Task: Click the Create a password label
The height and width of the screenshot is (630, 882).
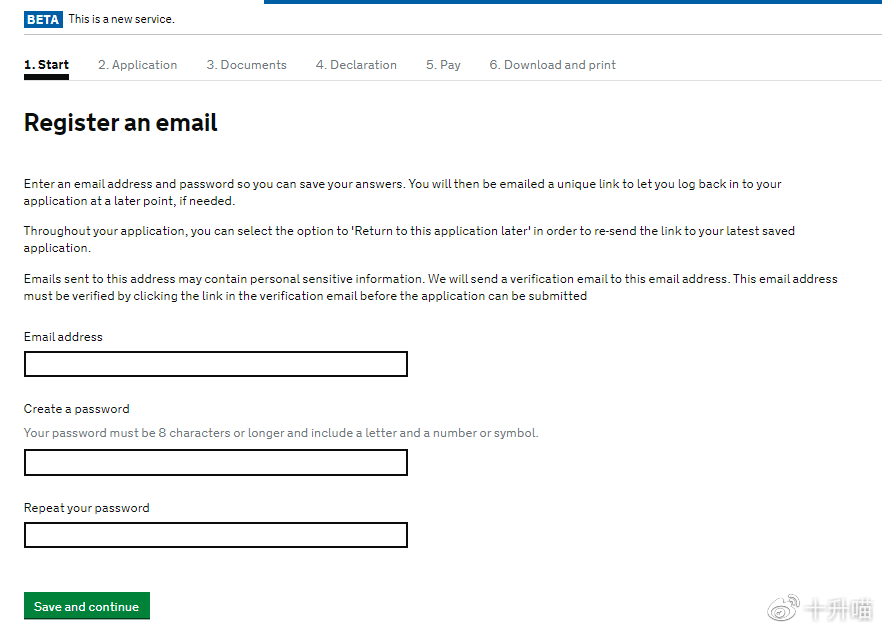Action: click(76, 409)
